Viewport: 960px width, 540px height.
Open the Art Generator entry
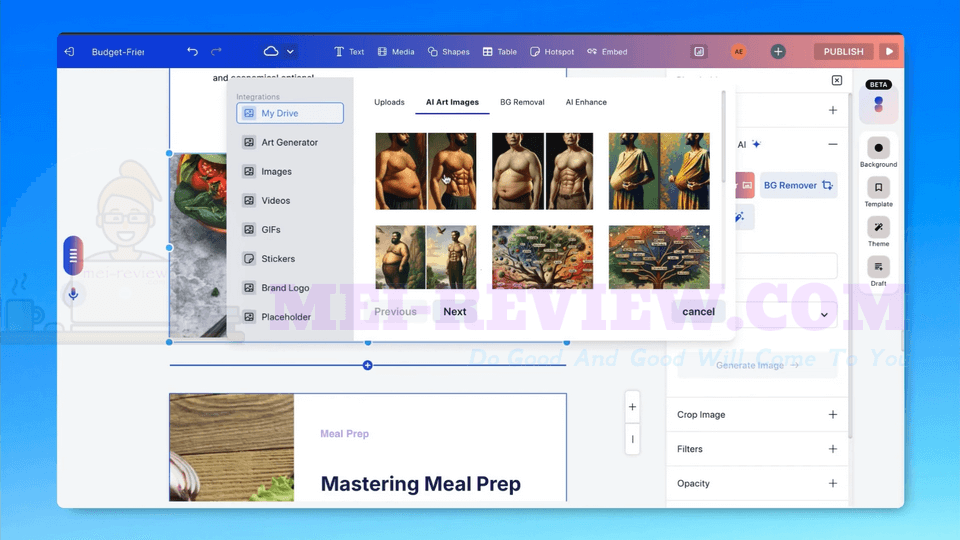[x=290, y=142]
